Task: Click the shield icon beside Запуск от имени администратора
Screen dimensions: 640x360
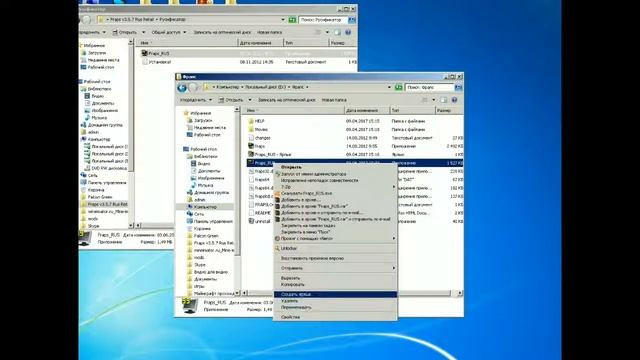Action: (278, 174)
